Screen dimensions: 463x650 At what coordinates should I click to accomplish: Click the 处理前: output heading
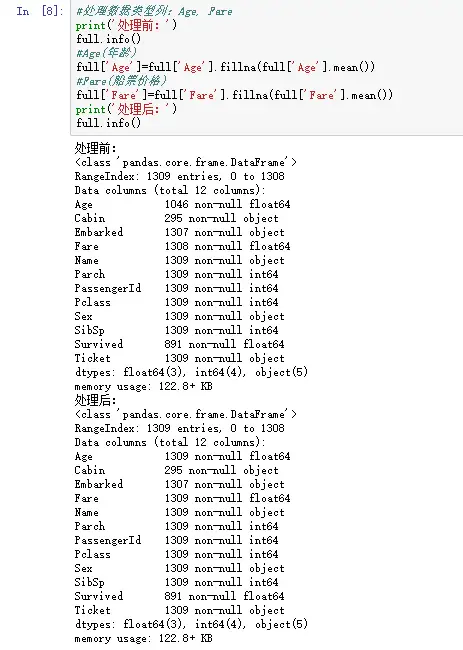pos(96,148)
